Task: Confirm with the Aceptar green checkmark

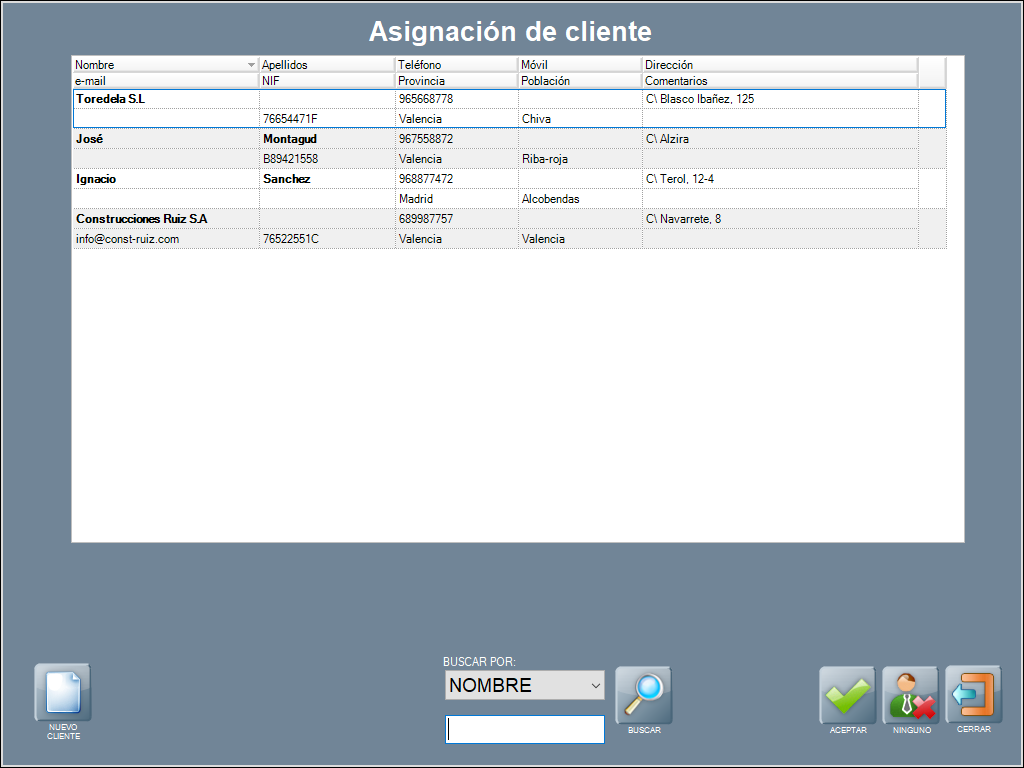Action: 848,695
